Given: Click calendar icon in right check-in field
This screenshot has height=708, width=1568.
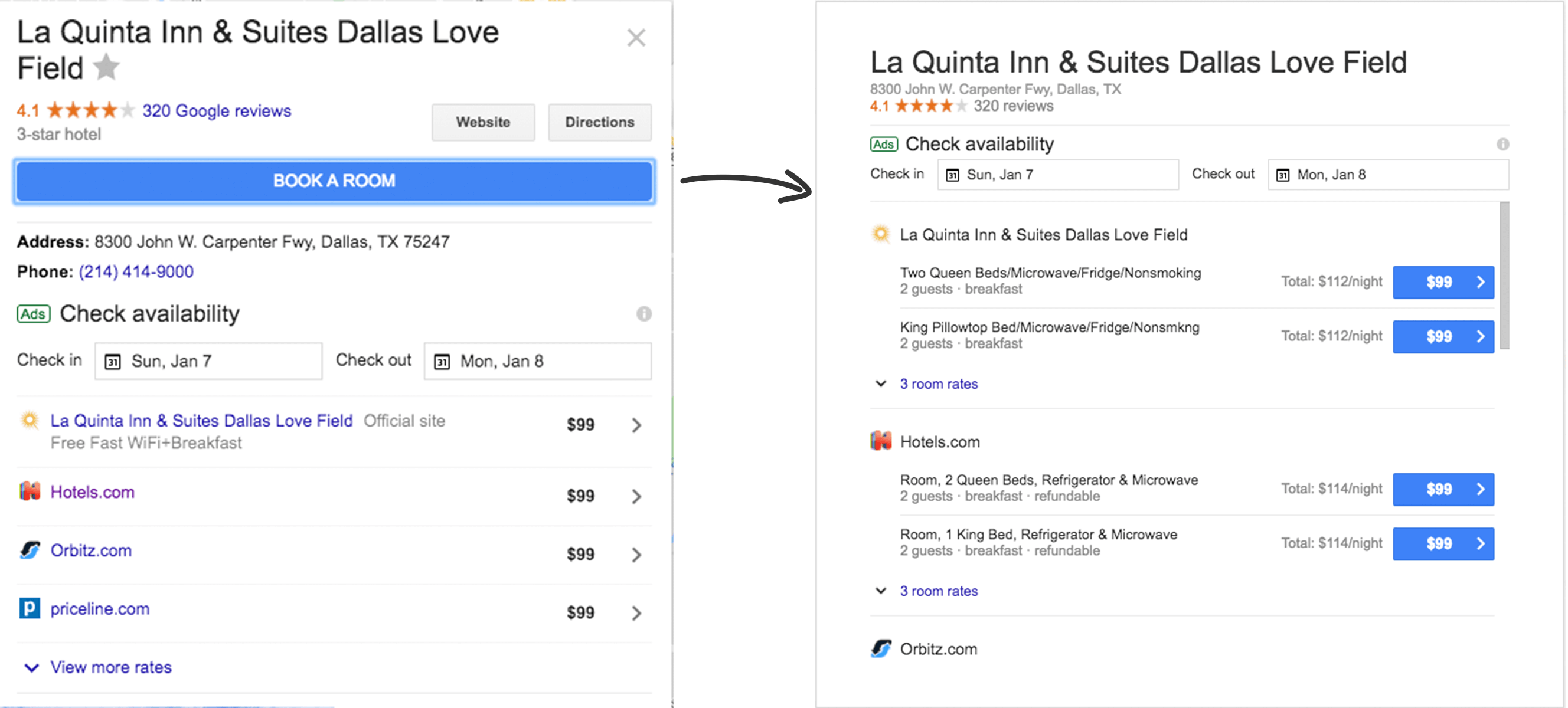Looking at the screenshot, I should tap(953, 175).
